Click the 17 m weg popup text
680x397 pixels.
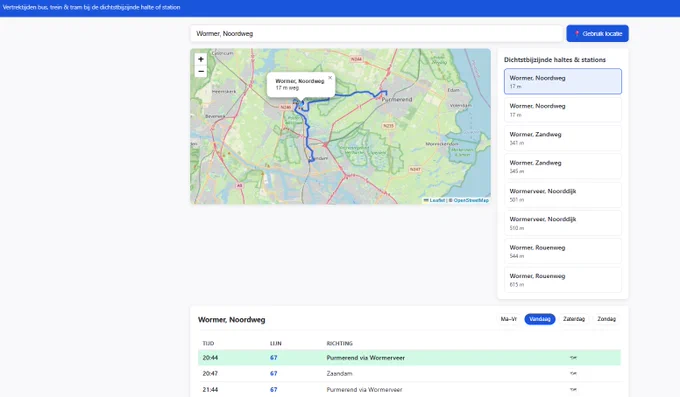pyautogui.click(x=287, y=88)
